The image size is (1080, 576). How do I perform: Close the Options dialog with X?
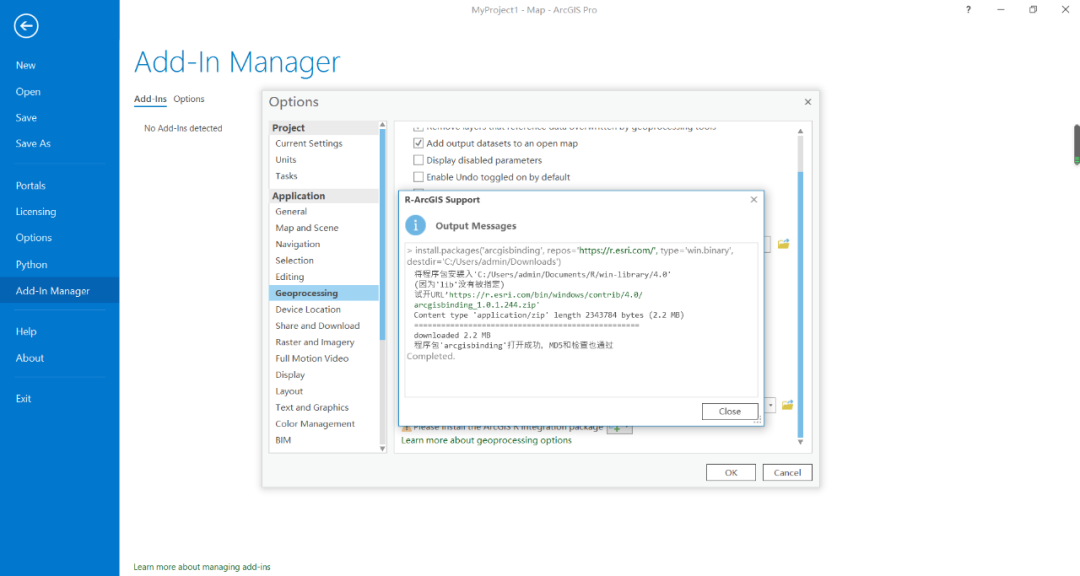(808, 102)
